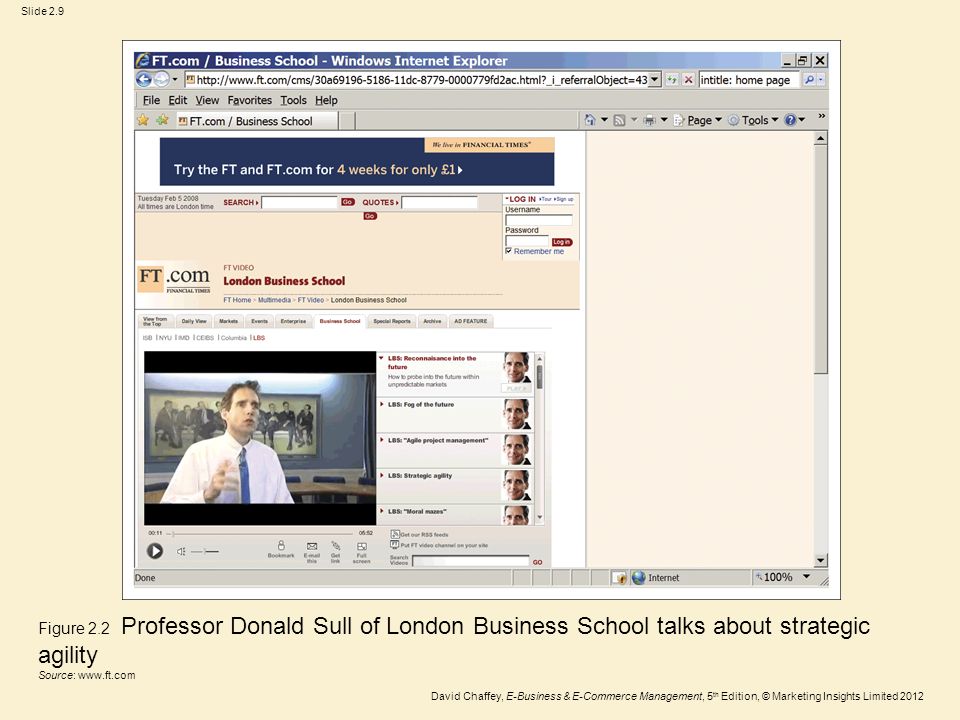Click the video list scrollbar thumb
Image resolution: width=960 pixels, height=720 pixels.
(539, 377)
